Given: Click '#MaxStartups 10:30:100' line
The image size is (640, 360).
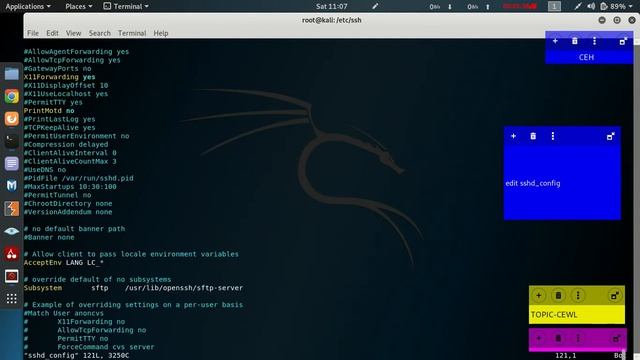Looking at the screenshot, I should (x=70, y=187).
